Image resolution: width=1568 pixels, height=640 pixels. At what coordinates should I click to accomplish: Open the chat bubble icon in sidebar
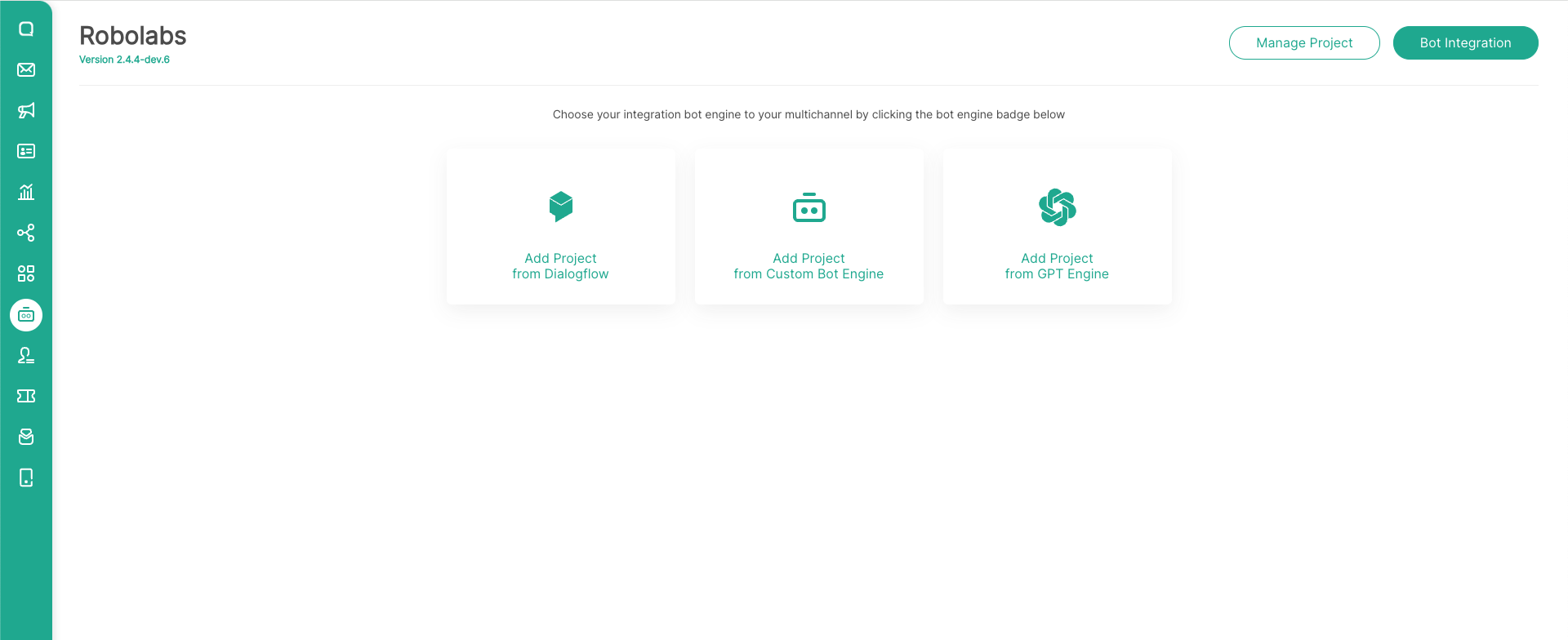(x=26, y=29)
